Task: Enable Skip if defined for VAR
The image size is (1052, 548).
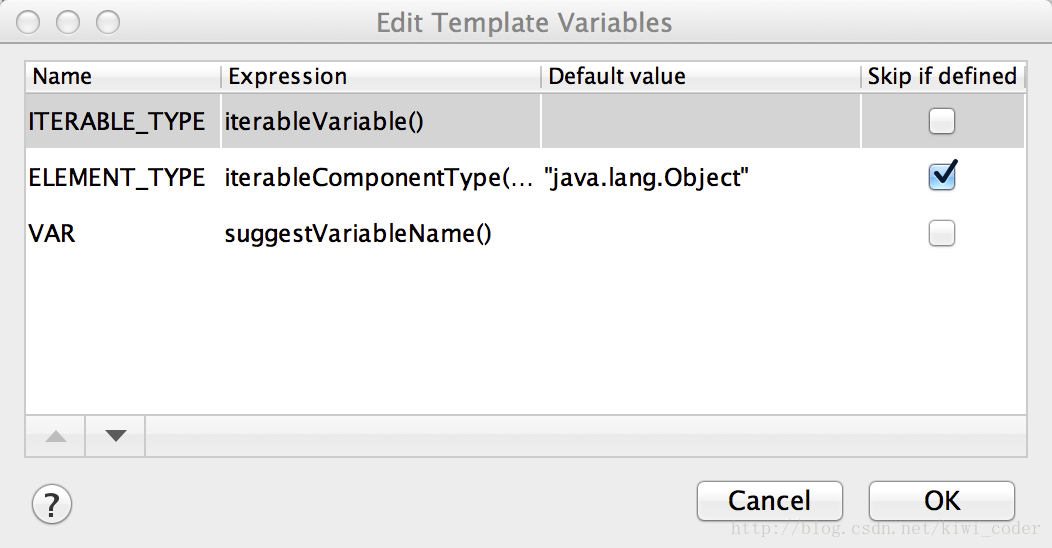Action: (x=941, y=233)
